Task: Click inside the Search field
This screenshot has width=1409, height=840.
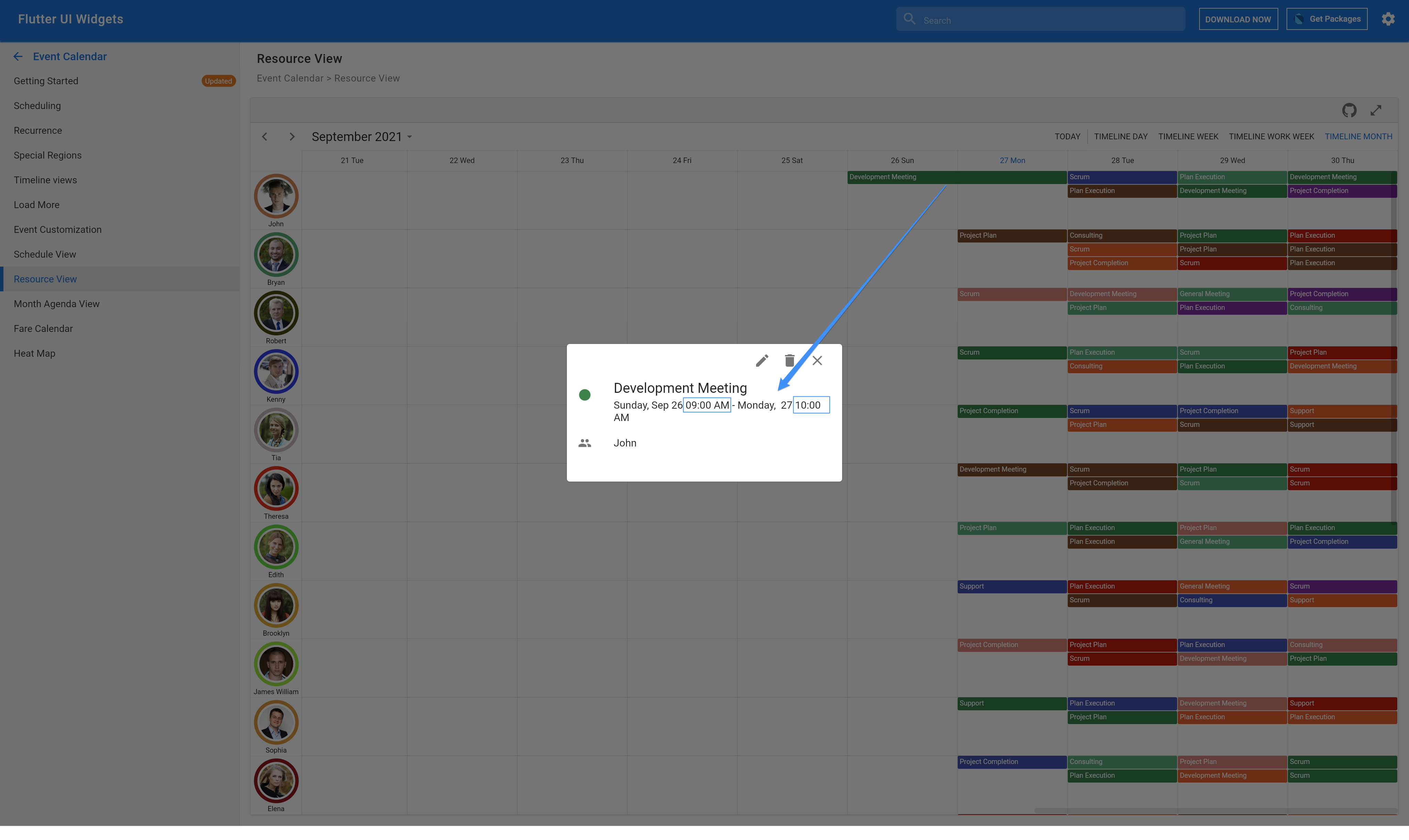Action: tap(1039, 19)
